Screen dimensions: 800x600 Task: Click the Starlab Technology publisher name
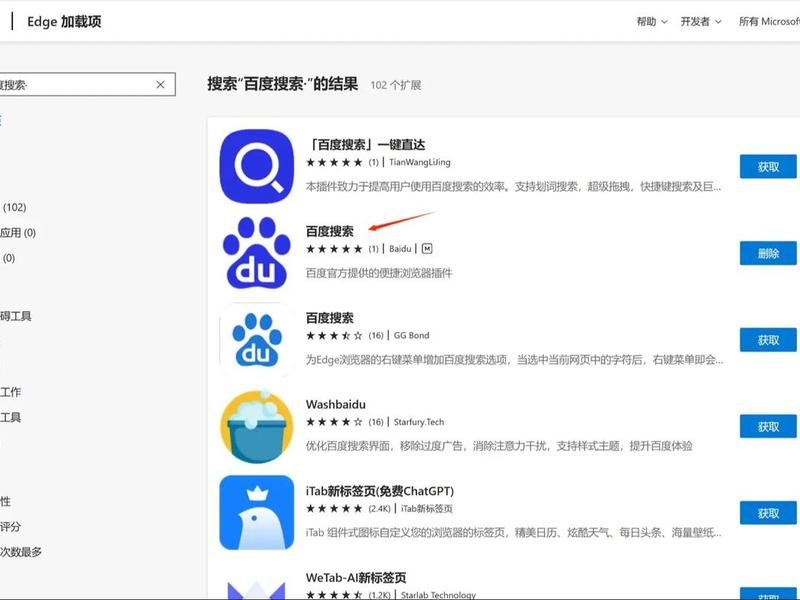[438, 595]
